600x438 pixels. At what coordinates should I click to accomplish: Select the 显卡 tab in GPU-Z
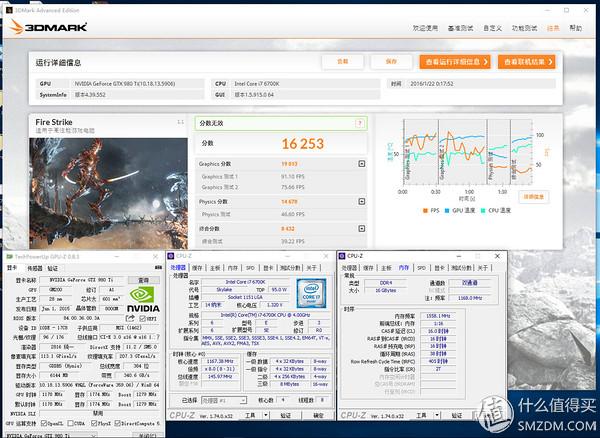(12, 268)
